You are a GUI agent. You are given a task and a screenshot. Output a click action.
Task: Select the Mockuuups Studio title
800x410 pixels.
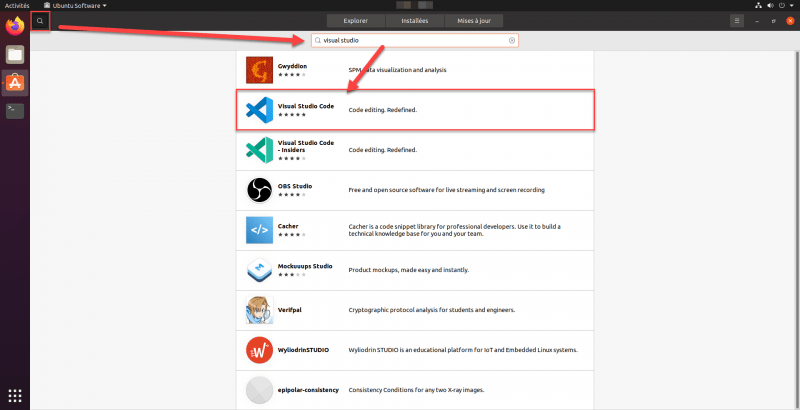pyautogui.click(x=305, y=266)
